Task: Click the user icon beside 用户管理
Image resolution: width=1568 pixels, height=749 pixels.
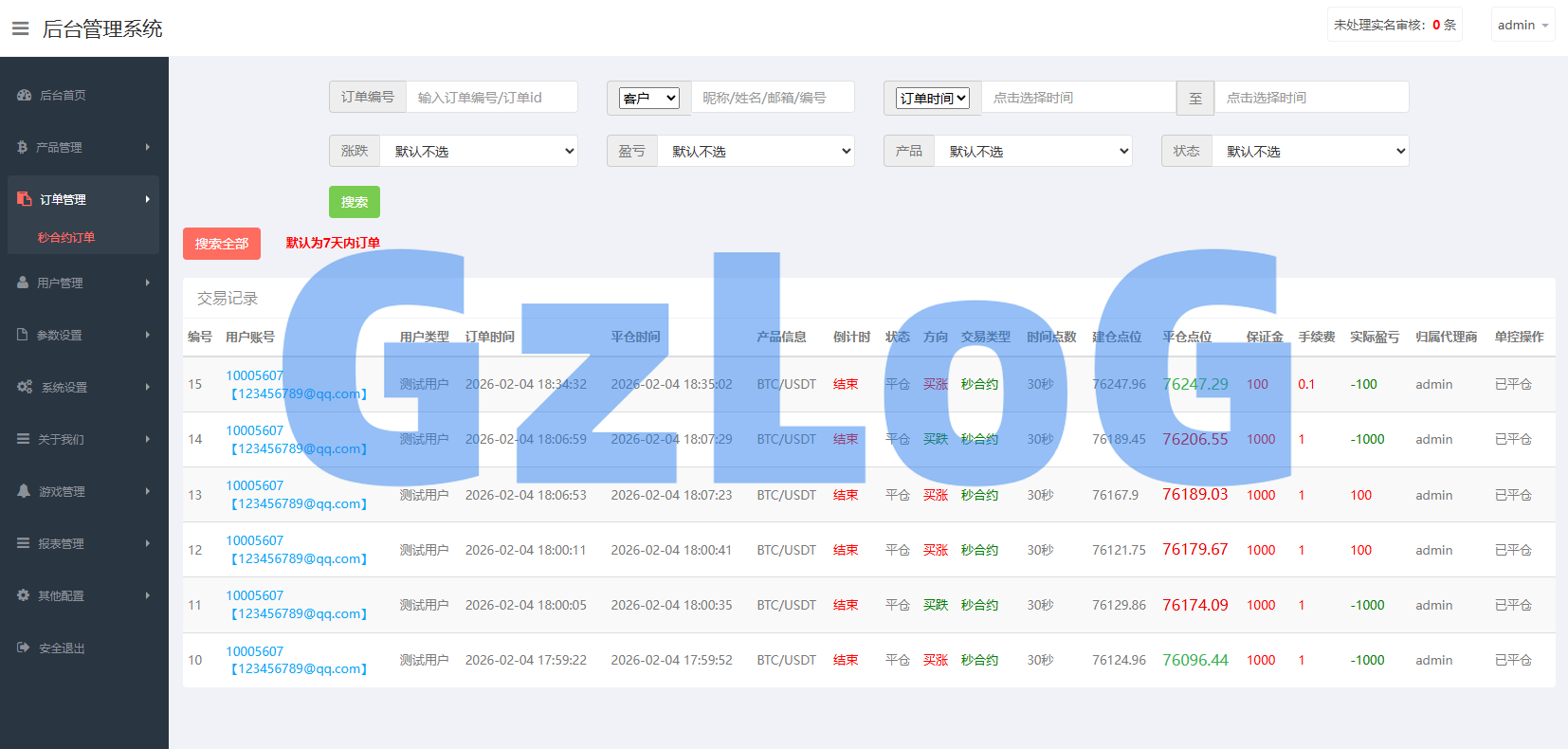Action: [23, 283]
